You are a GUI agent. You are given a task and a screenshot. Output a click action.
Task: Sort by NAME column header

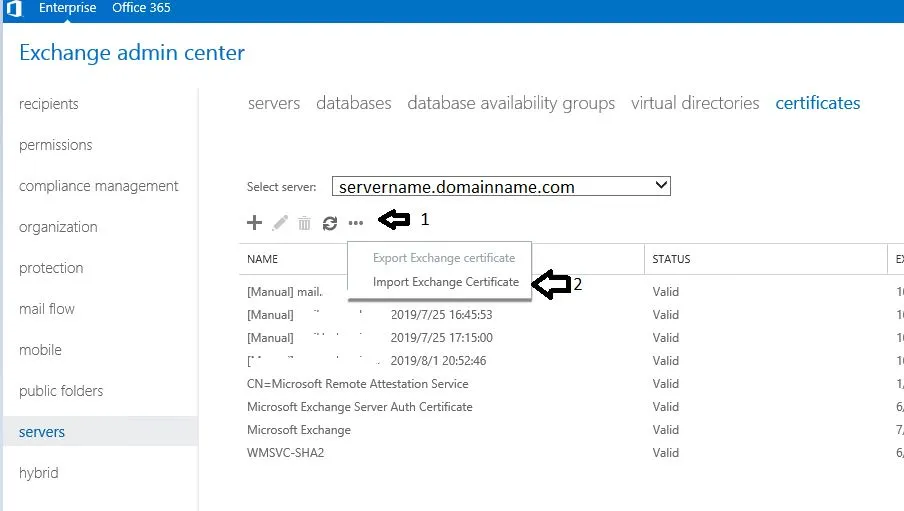coord(262,259)
